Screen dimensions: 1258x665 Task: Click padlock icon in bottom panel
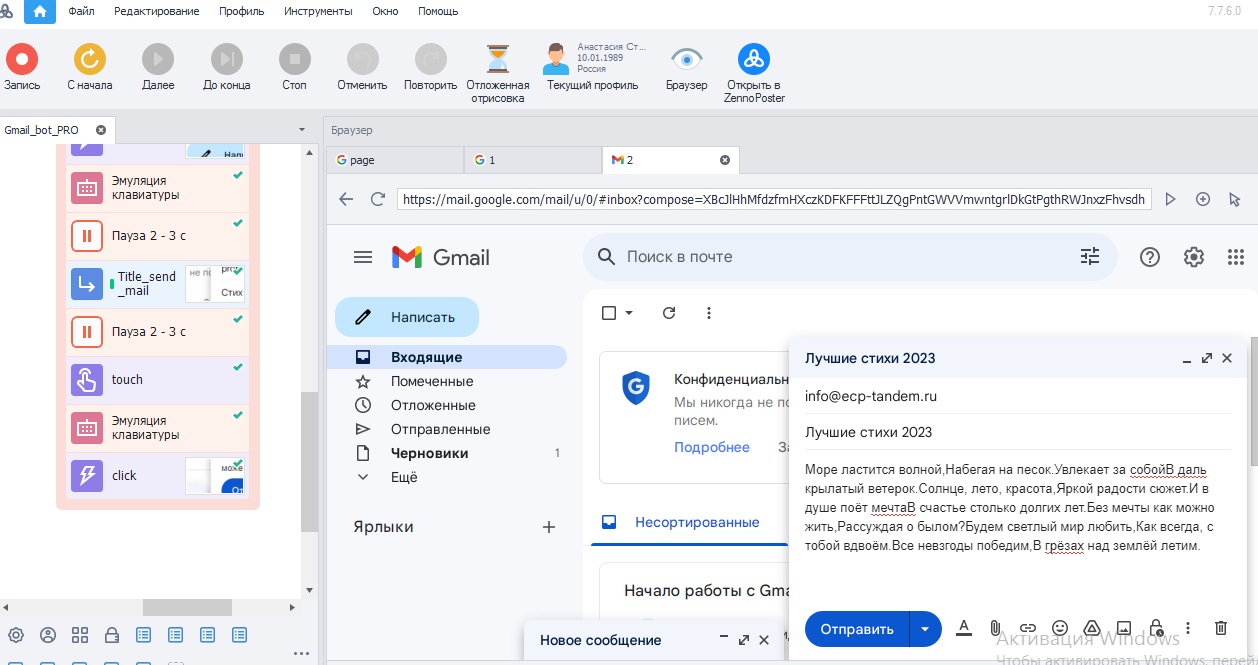pos(112,635)
